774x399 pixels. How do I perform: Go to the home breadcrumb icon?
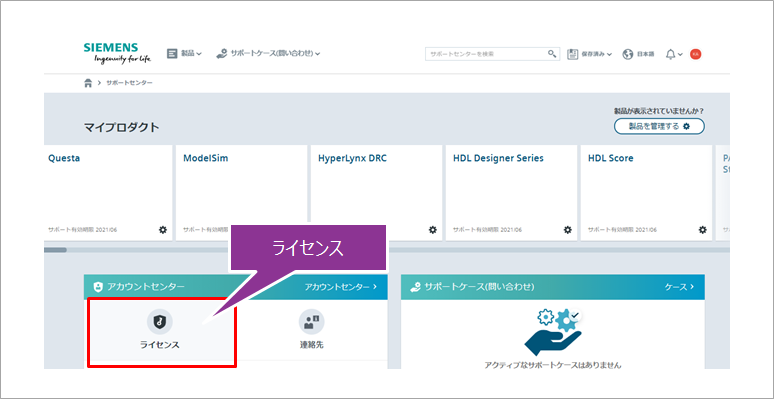pyautogui.click(x=88, y=83)
